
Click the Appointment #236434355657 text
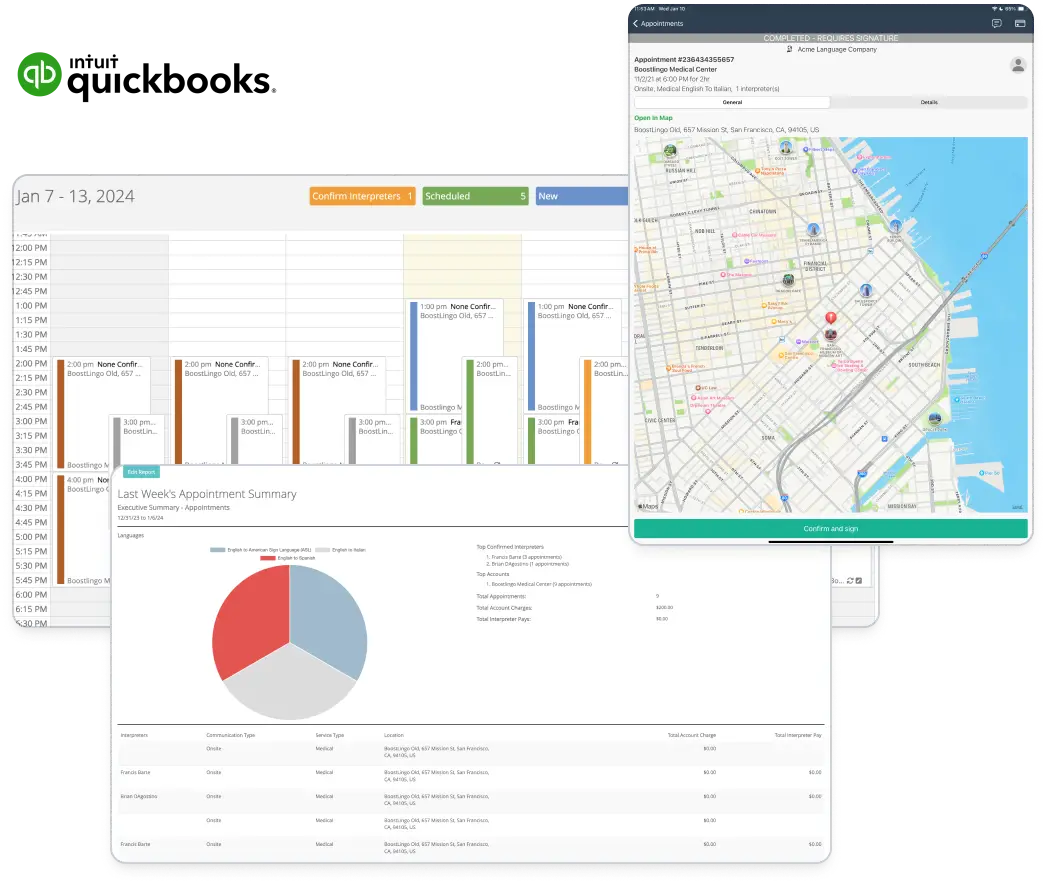684,59
